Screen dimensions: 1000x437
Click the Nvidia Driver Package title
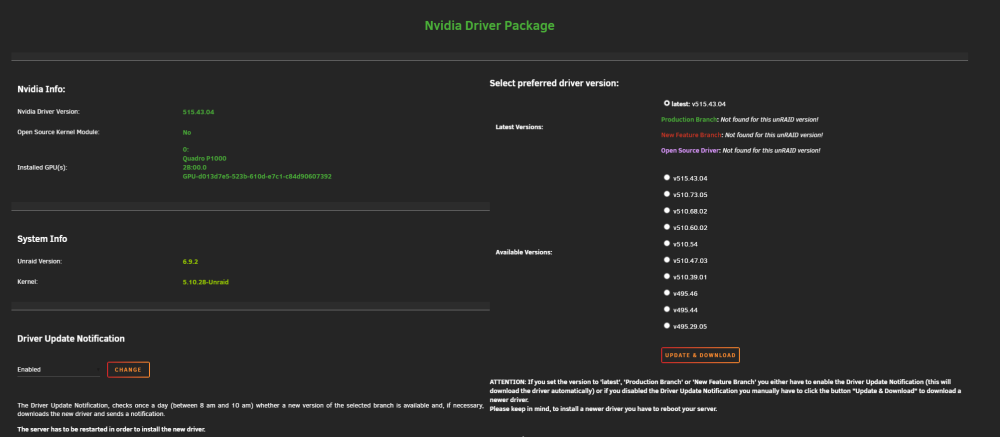tap(489, 26)
